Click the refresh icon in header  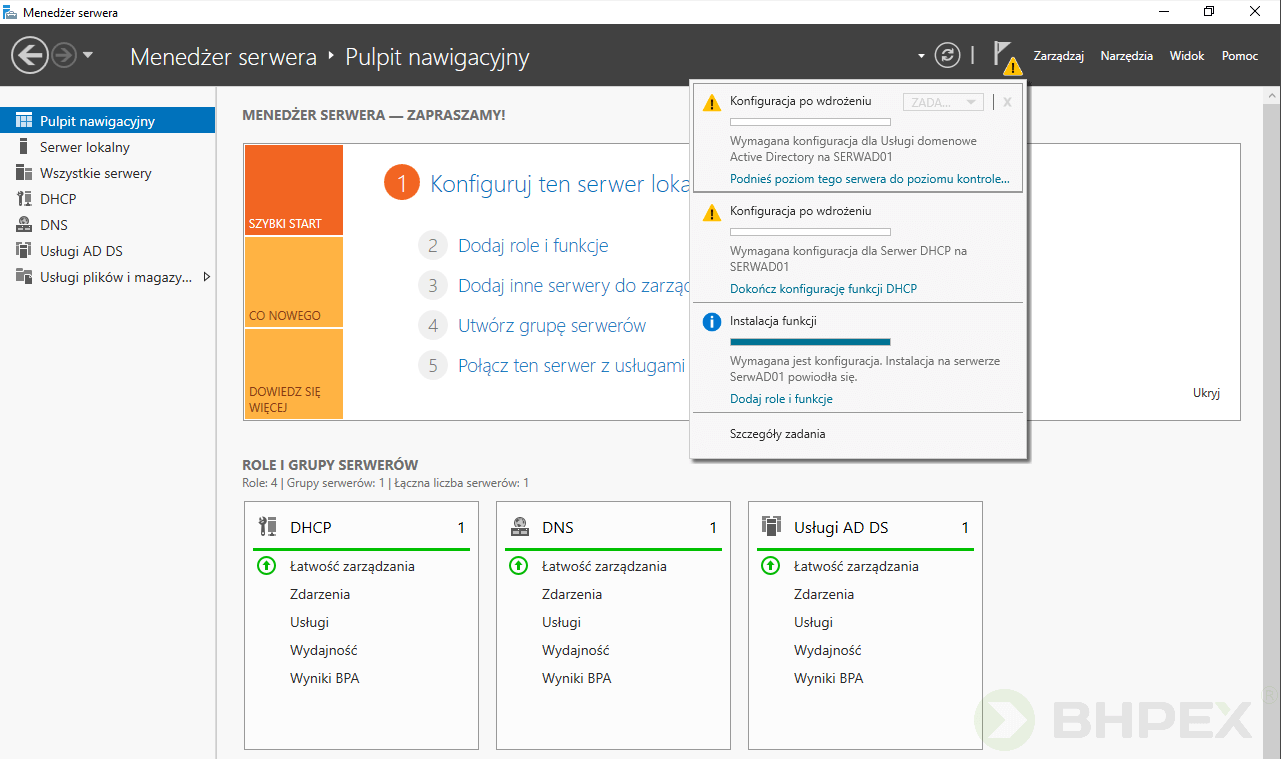(x=947, y=55)
